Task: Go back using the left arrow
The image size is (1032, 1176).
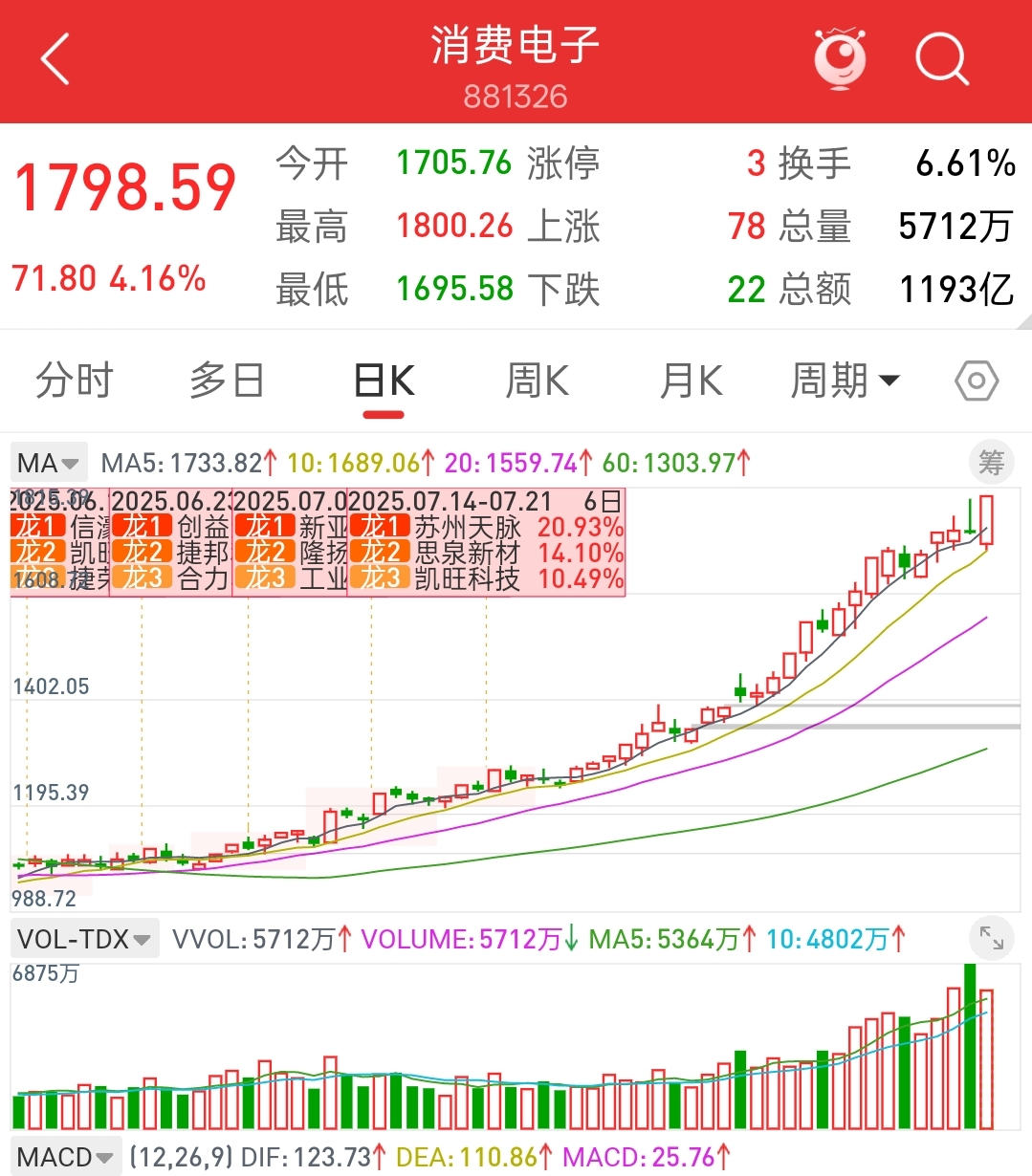Action: click(x=55, y=58)
